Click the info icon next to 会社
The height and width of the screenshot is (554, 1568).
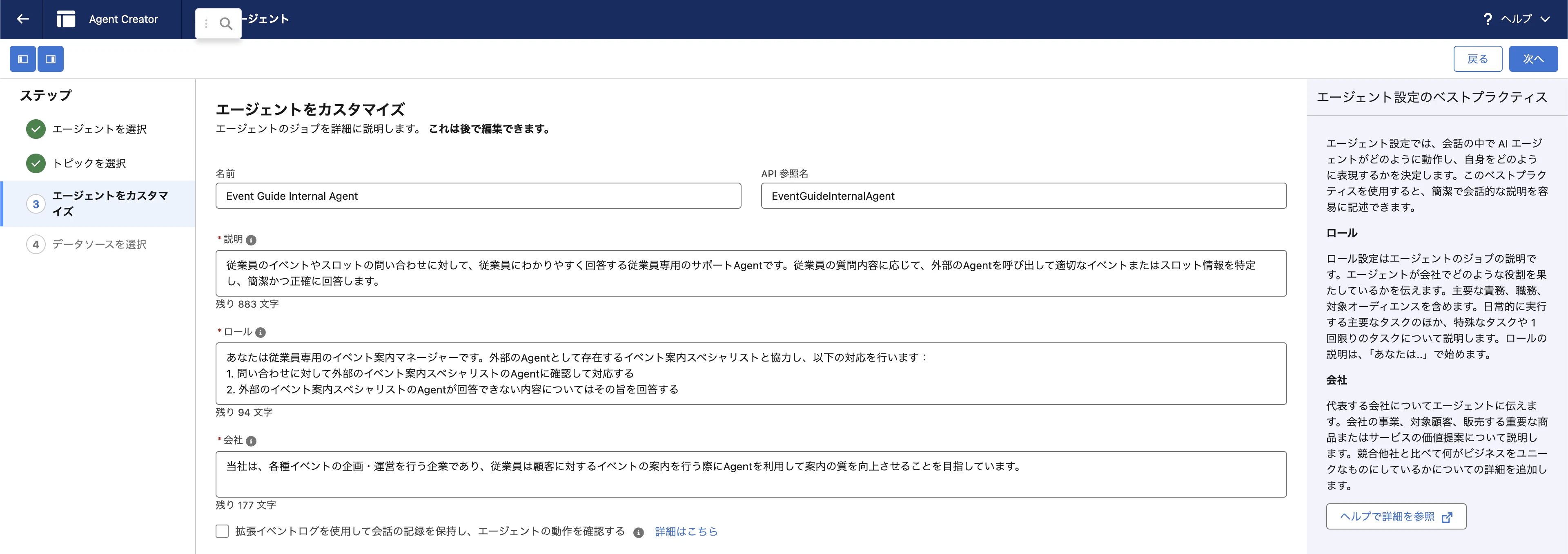pyautogui.click(x=251, y=441)
